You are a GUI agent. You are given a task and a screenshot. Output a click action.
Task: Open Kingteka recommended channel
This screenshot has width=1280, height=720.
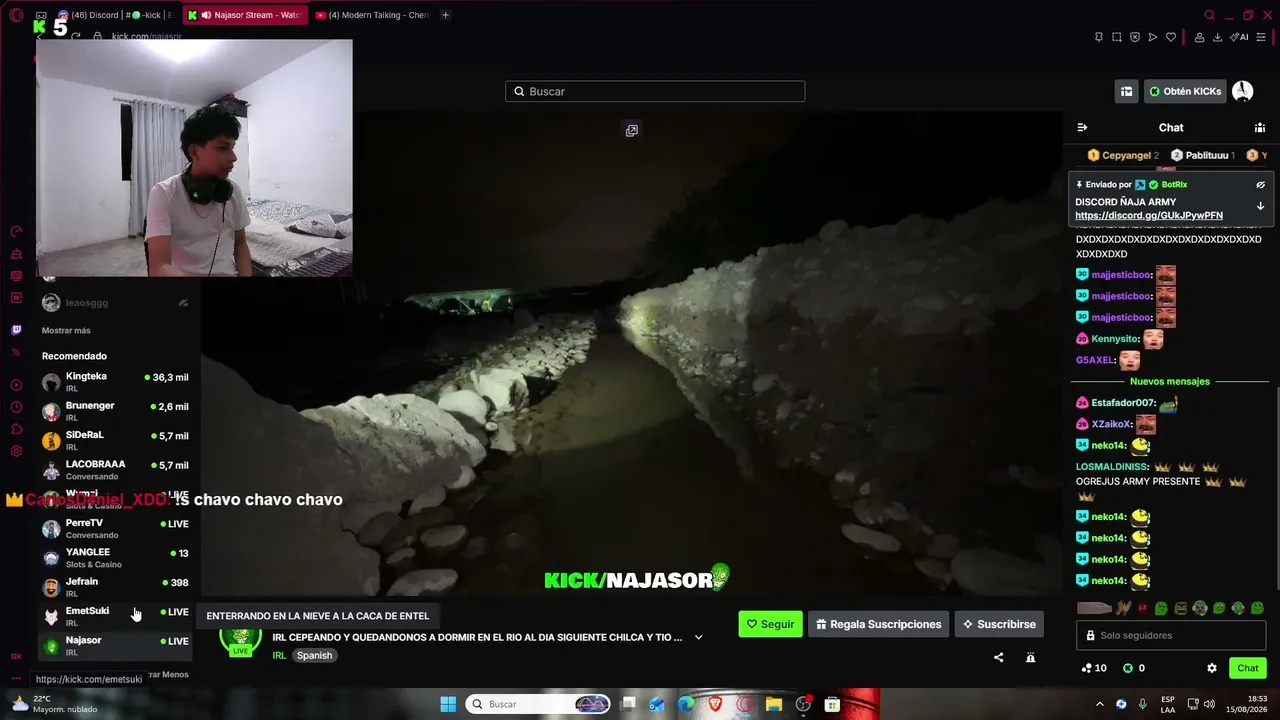[x=116, y=382]
